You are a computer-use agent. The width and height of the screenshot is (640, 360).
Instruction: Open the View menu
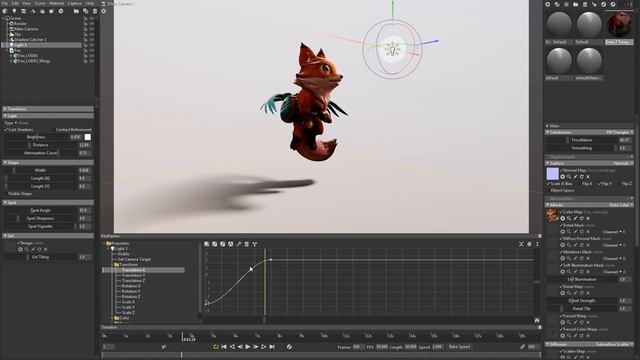pos(27,3)
